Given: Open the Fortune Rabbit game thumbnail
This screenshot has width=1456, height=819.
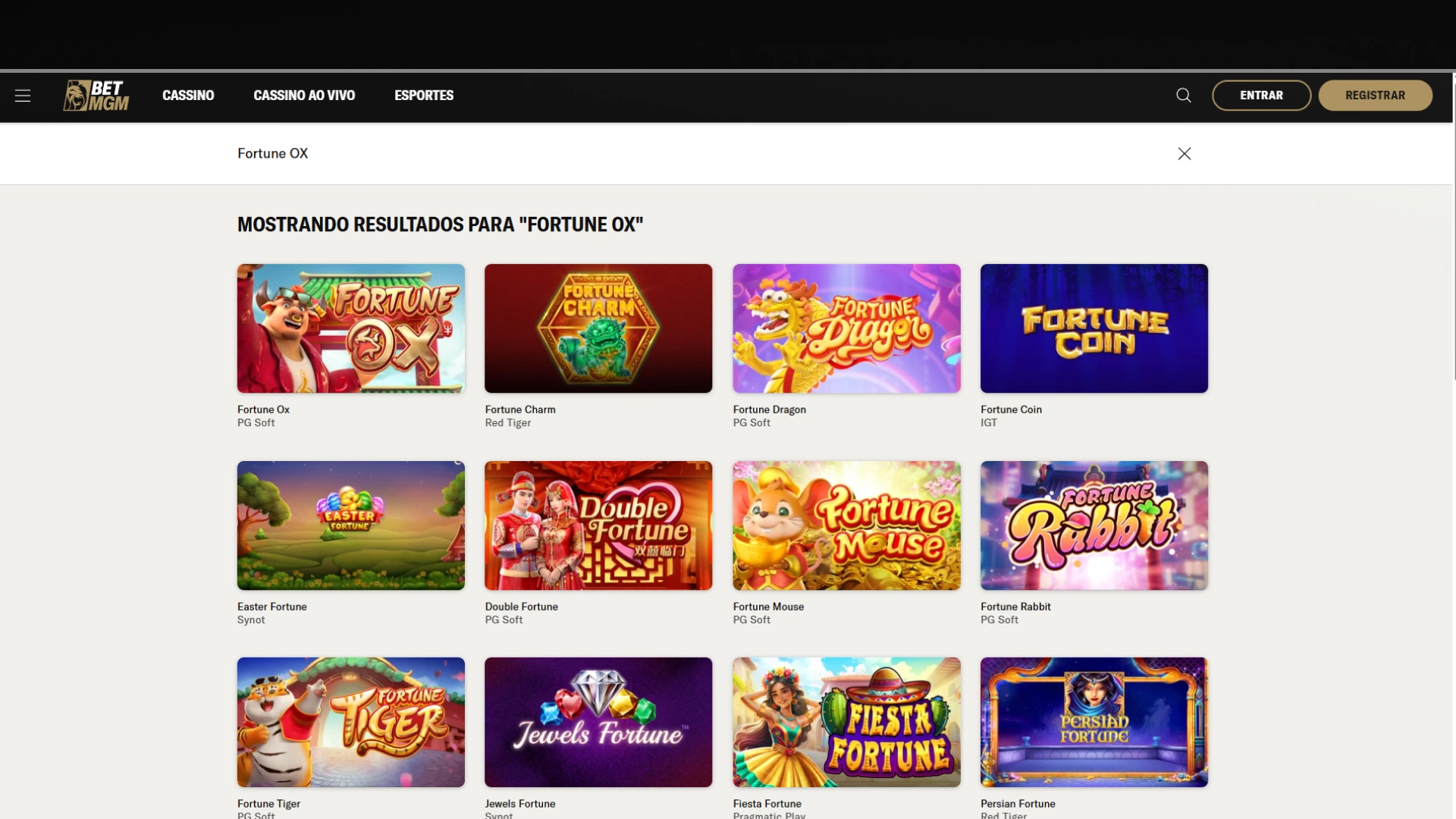Looking at the screenshot, I should 1094,526.
